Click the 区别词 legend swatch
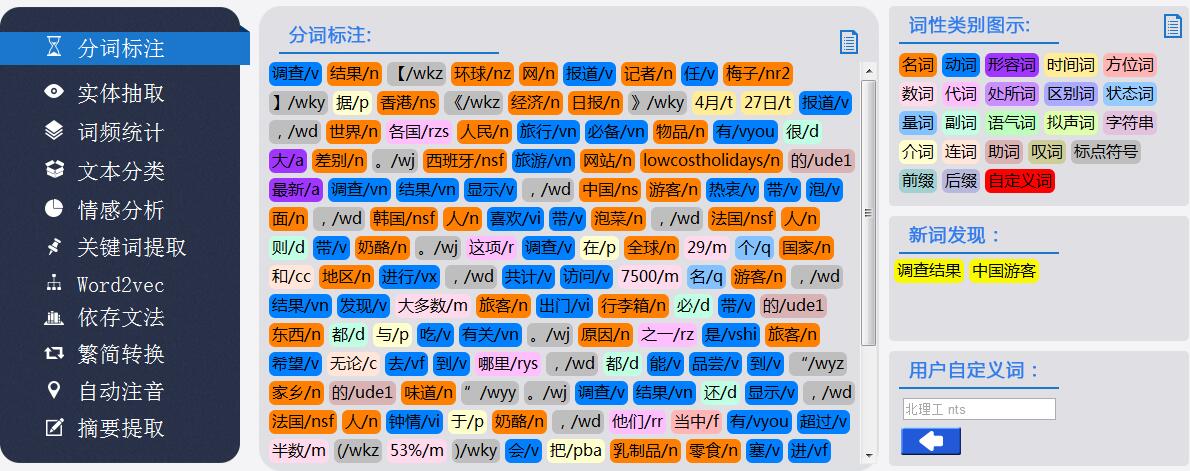This screenshot has width=1190, height=471. tap(1070, 94)
